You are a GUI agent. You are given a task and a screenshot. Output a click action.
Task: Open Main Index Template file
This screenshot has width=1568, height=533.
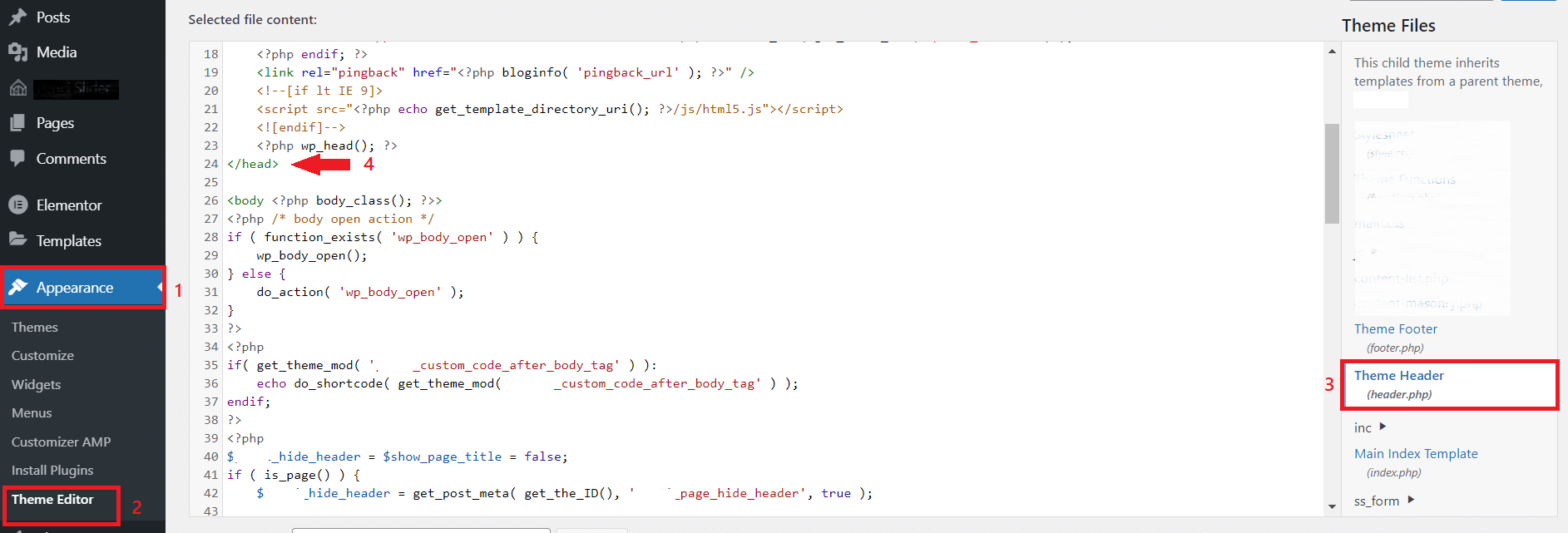pos(1416,454)
